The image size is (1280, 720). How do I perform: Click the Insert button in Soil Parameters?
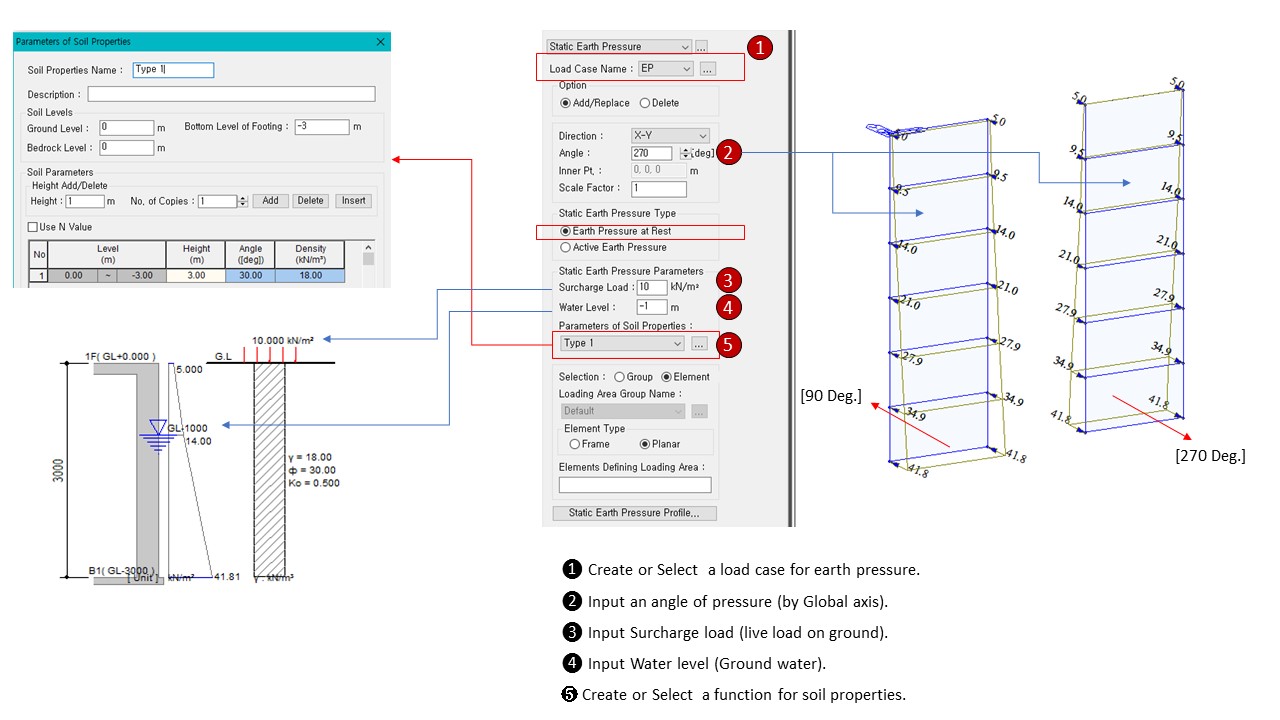(x=353, y=201)
